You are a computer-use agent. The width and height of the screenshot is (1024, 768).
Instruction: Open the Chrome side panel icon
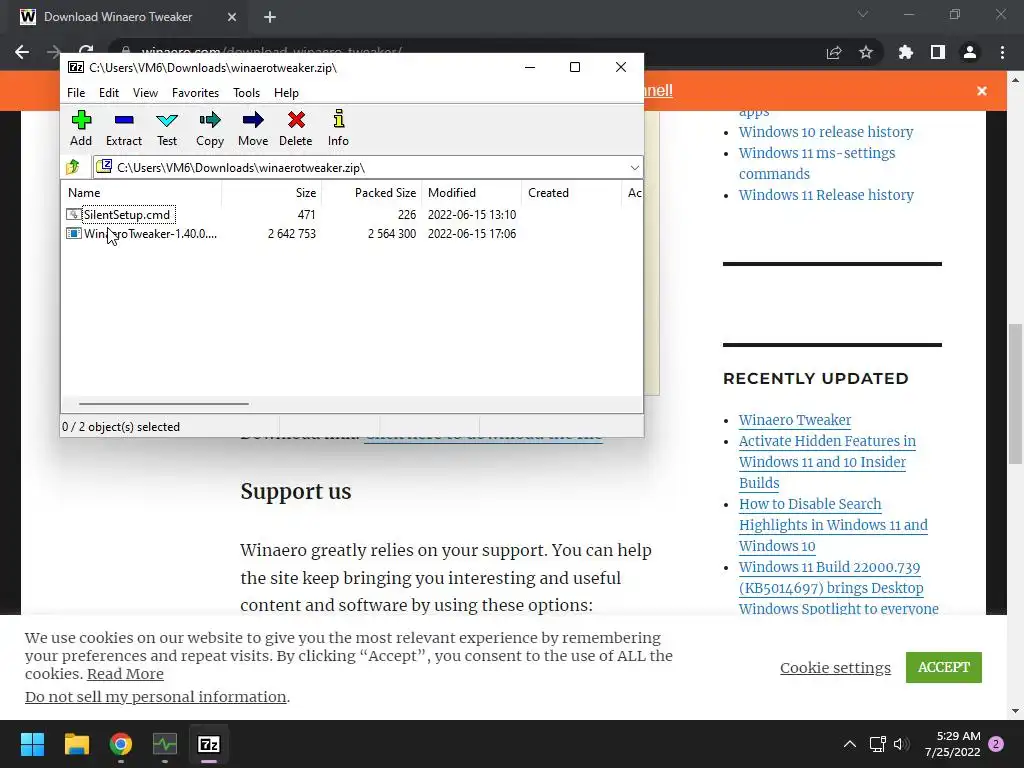tap(938, 52)
